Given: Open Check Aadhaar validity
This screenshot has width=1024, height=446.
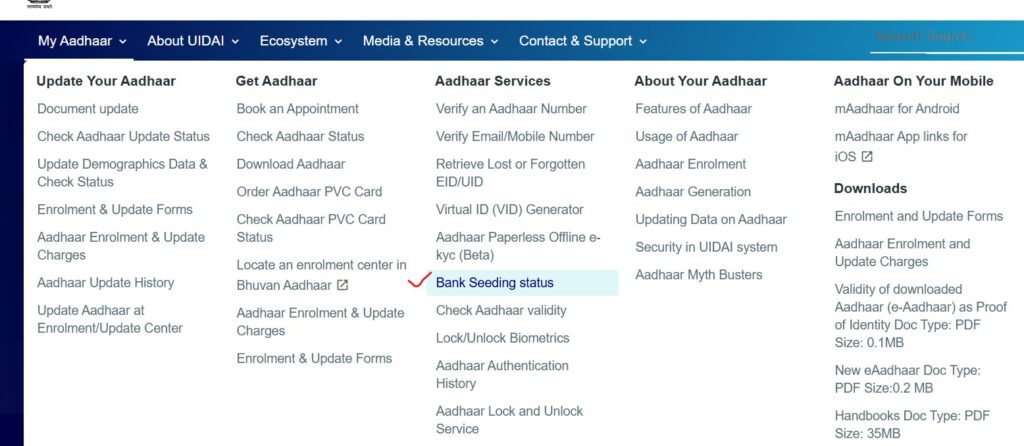Looking at the screenshot, I should click(x=501, y=310).
